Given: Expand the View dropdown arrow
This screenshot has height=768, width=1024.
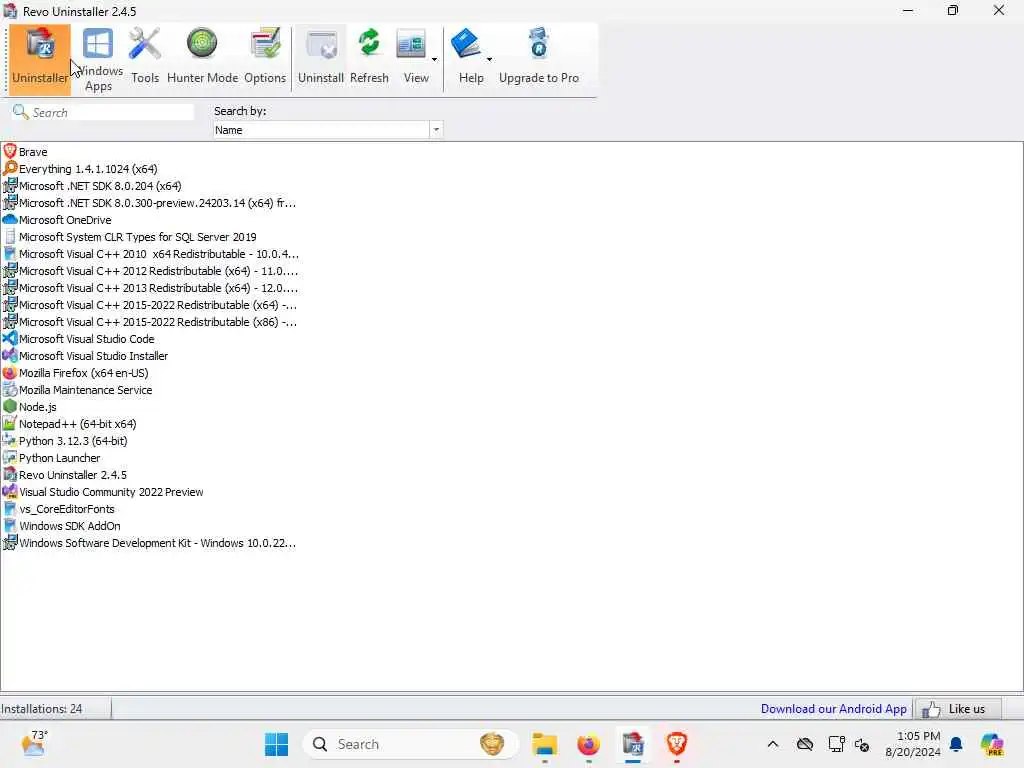Looking at the screenshot, I should tap(434, 59).
